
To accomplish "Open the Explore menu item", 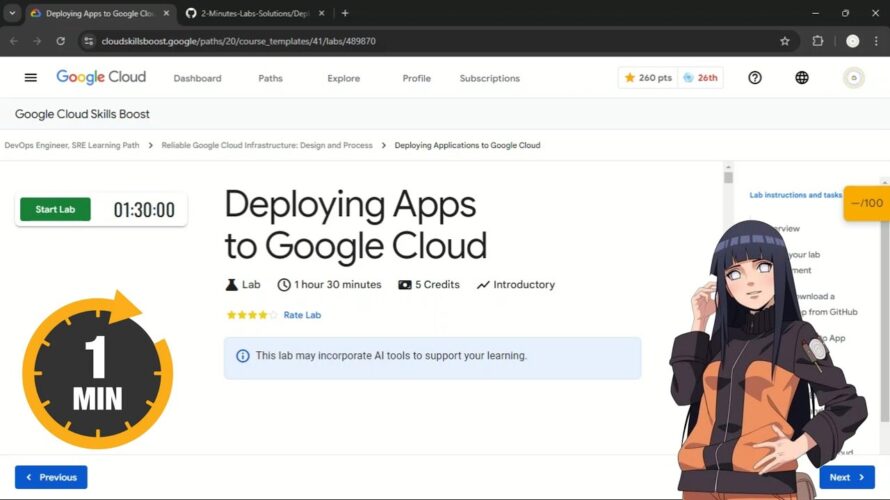I will click(343, 78).
